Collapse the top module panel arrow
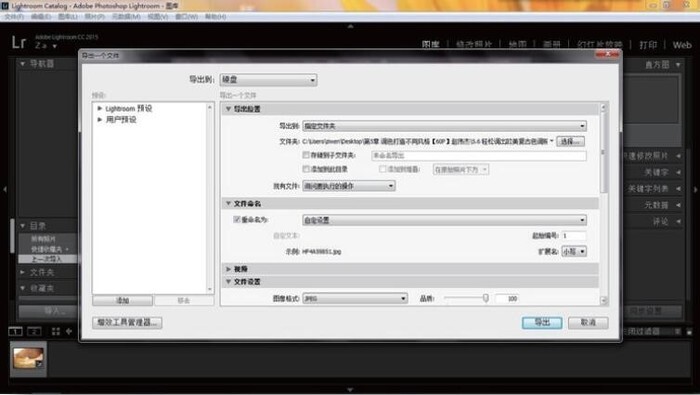Viewport: 700px width, 395px height. point(350,26)
